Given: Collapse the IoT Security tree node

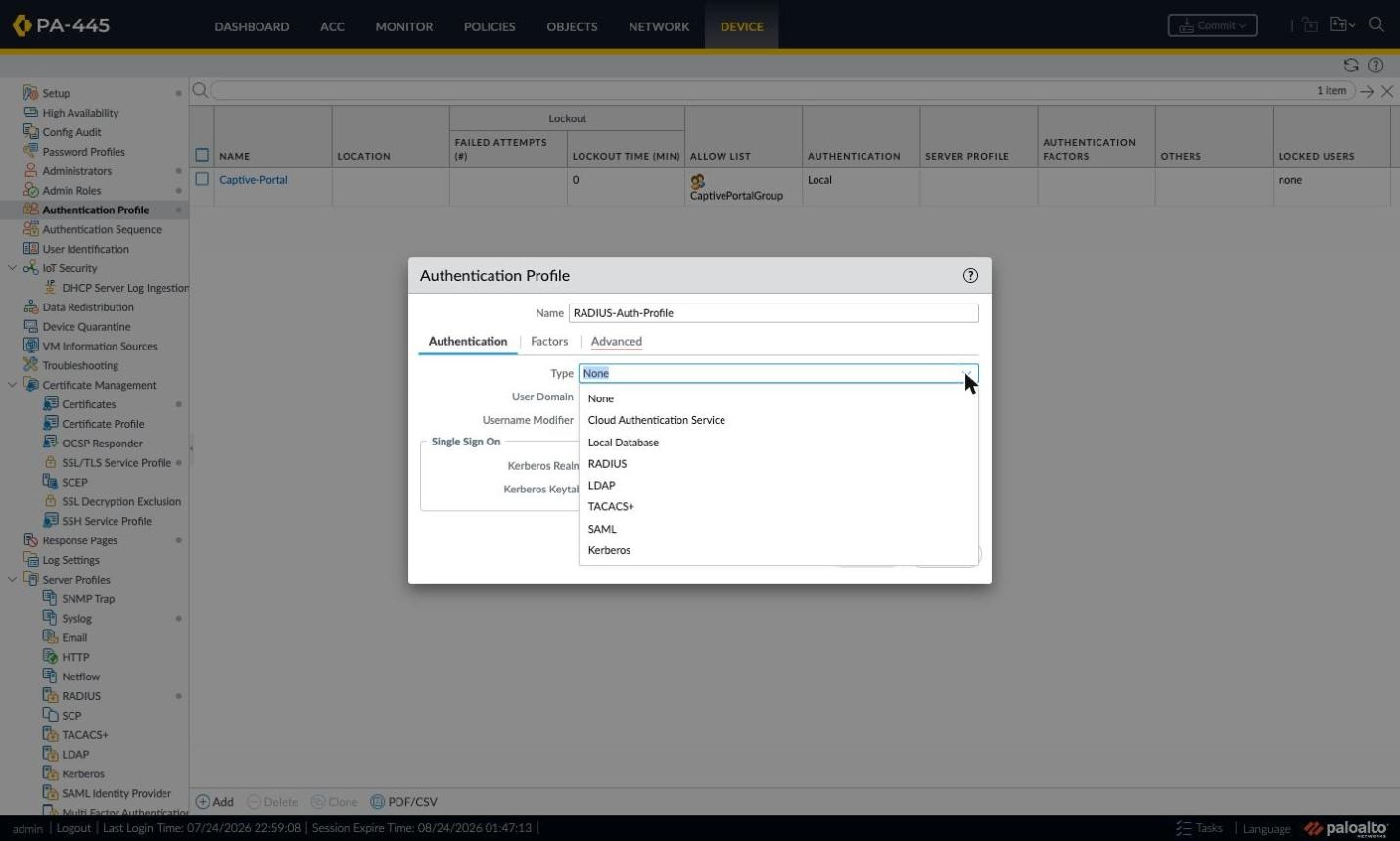Looking at the screenshot, I should click(12, 268).
